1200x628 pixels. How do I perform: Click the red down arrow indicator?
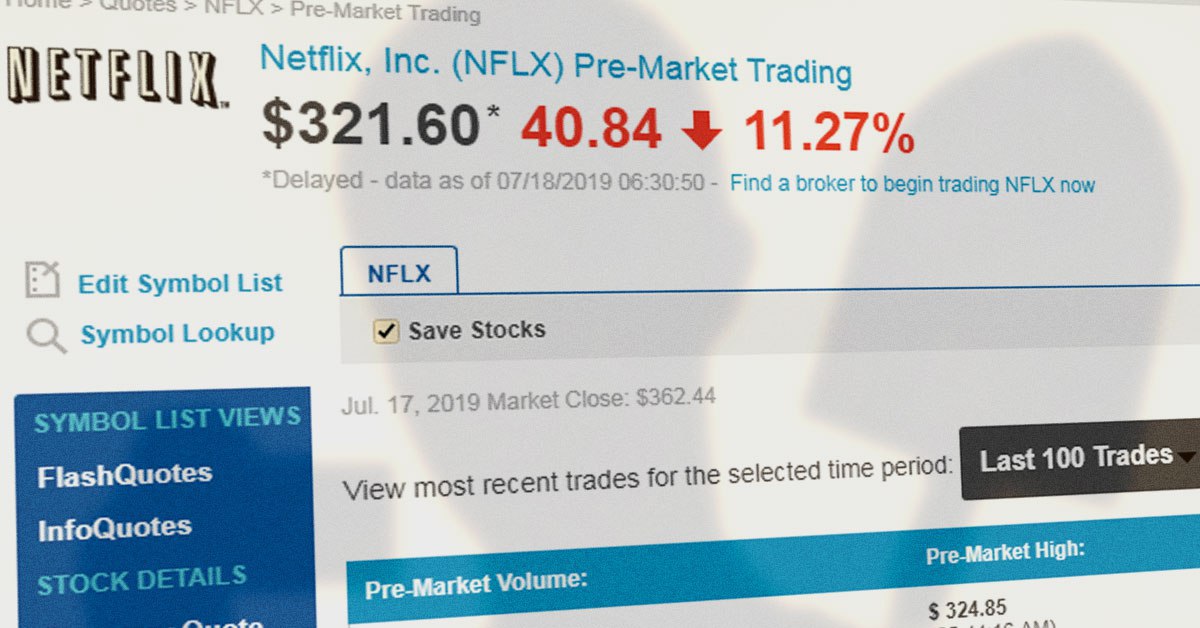702,131
